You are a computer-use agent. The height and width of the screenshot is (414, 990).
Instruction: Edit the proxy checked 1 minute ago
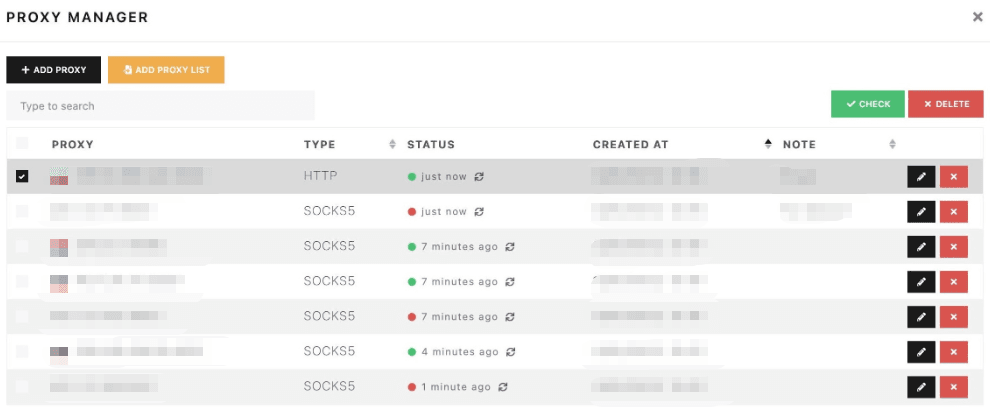pos(921,387)
